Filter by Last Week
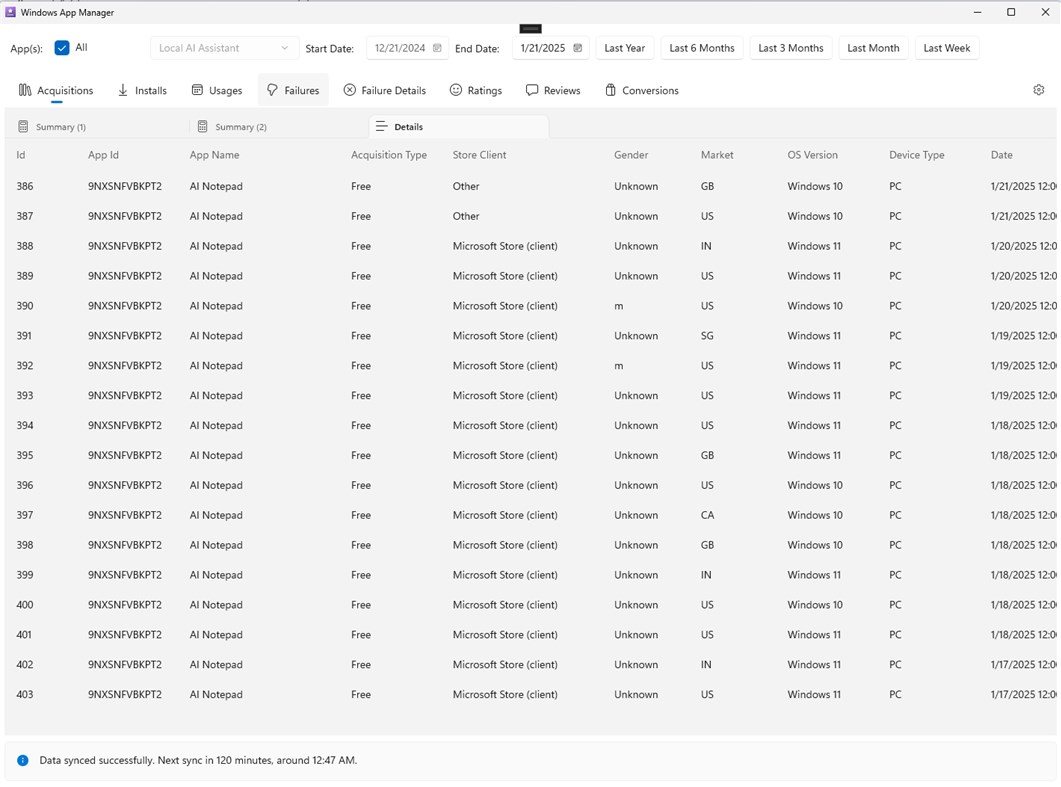This screenshot has width=1061, height=787. point(947,48)
